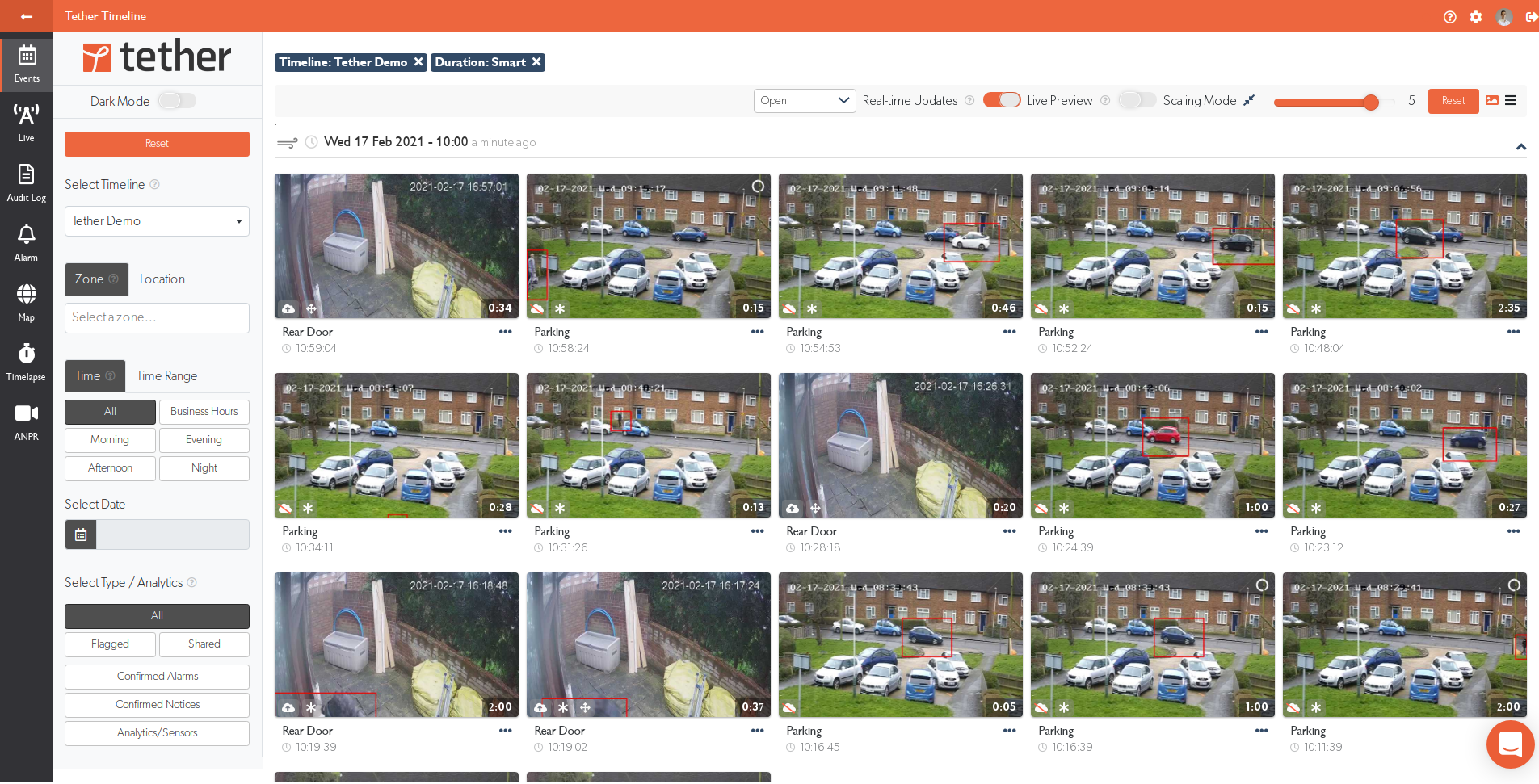Open the settings gear in header
Viewport: 1539px width, 784px height.
(x=1475, y=17)
